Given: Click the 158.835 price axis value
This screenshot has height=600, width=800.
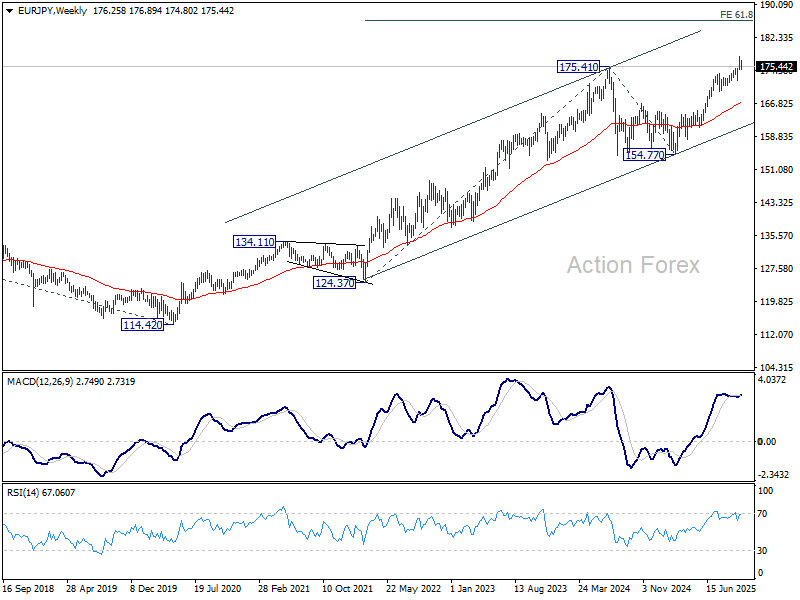Looking at the screenshot, I should pos(777,137).
